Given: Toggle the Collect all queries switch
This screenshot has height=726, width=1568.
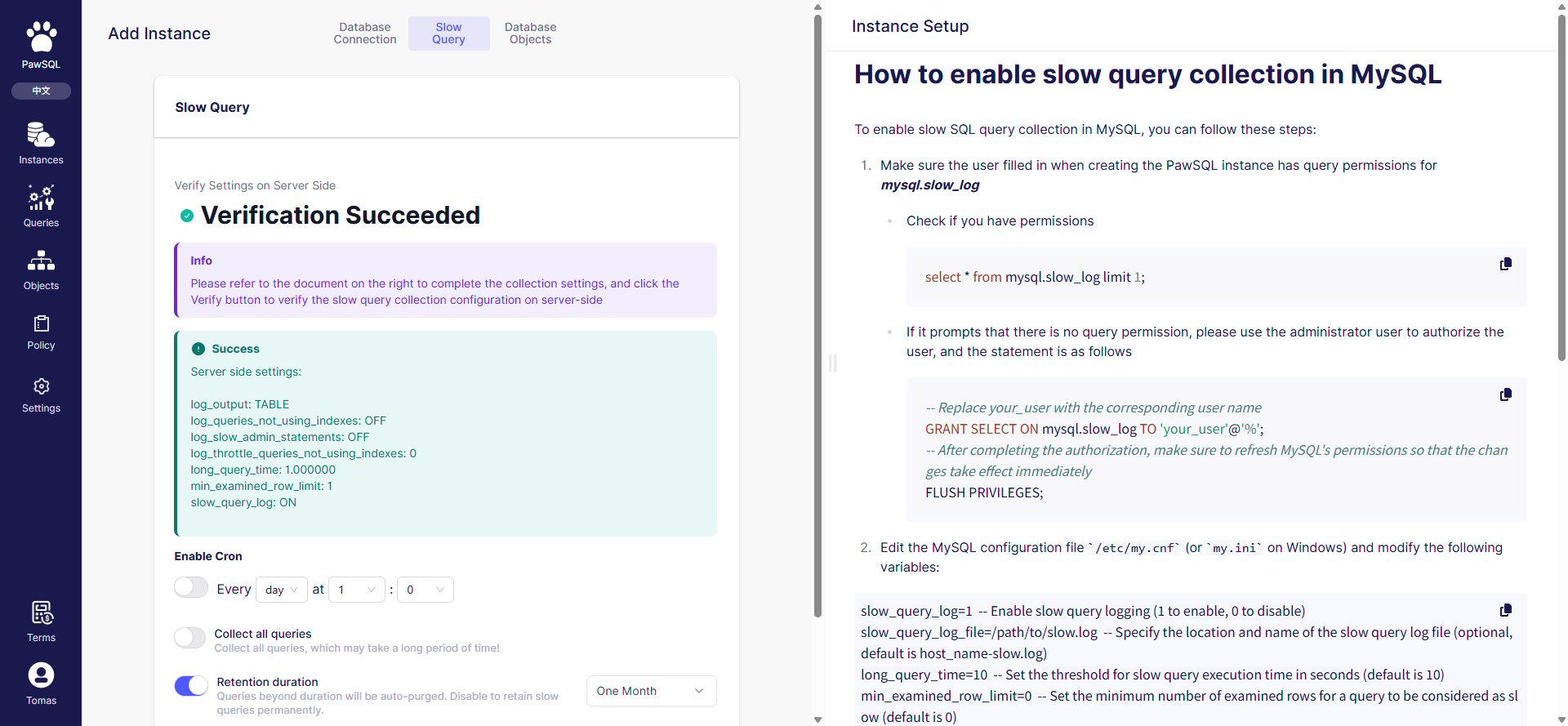Looking at the screenshot, I should [x=190, y=638].
